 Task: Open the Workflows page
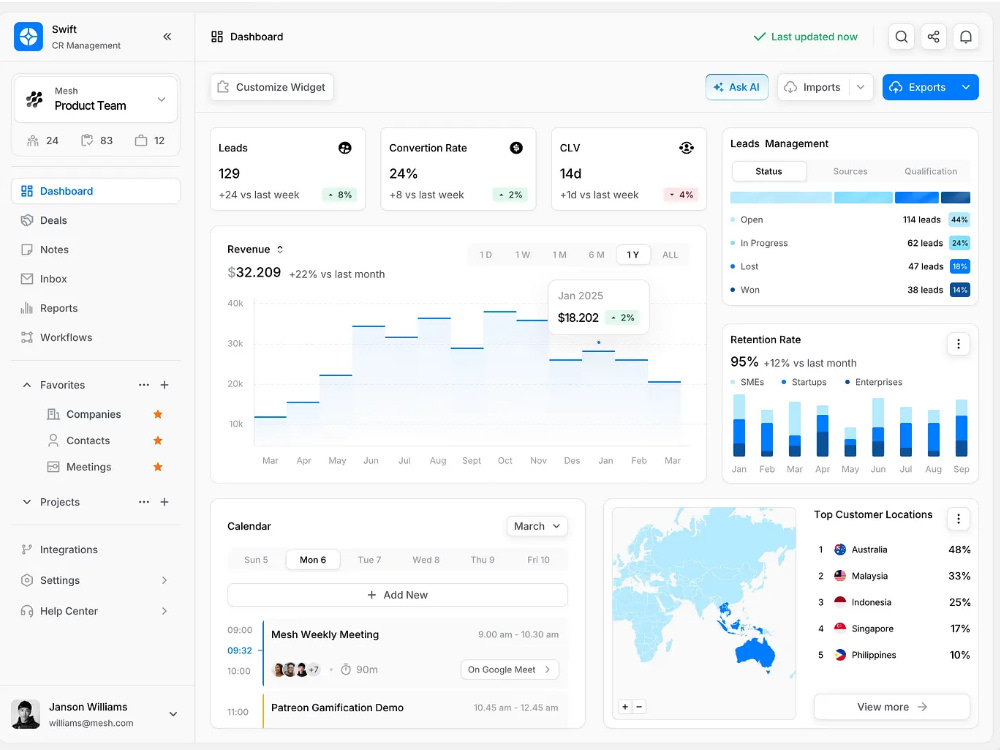point(96,337)
